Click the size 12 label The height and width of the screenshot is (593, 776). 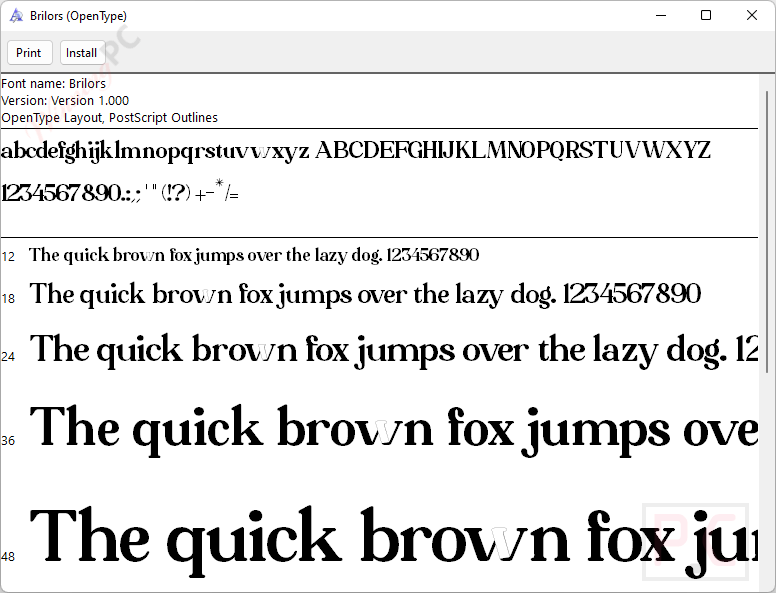click(8, 257)
